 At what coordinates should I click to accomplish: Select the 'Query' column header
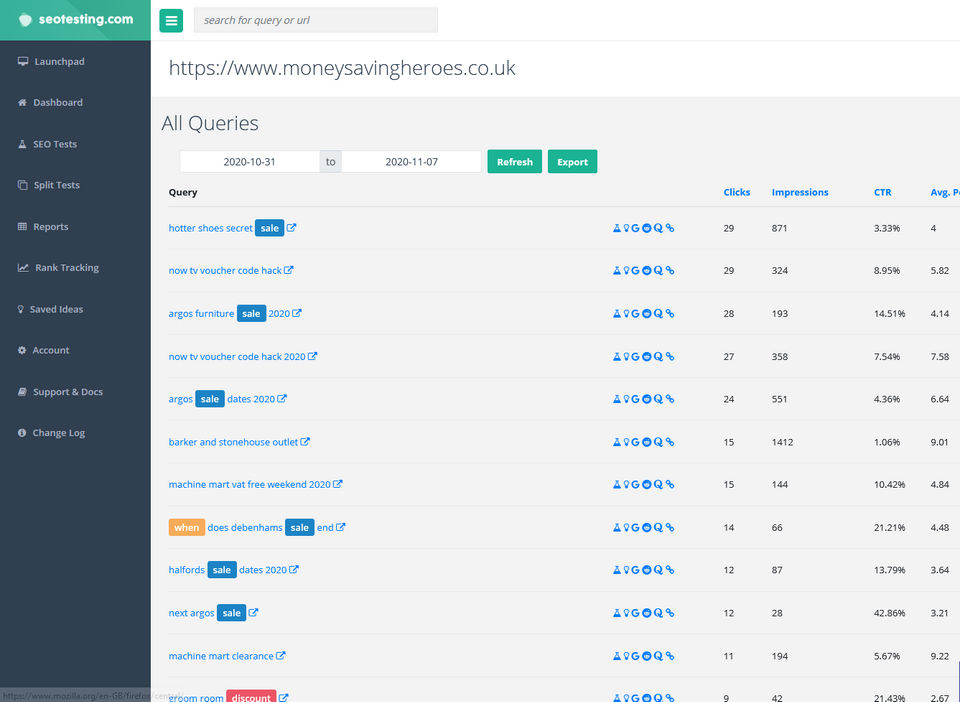183,192
